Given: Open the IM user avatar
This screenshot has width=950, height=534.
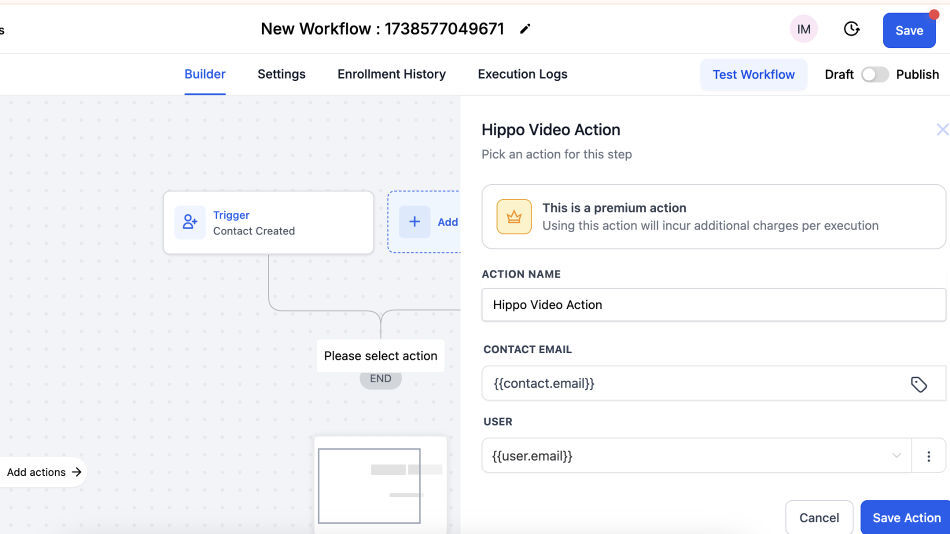Looking at the screenshot, I should pyautogui.click(x=803, y=29).
